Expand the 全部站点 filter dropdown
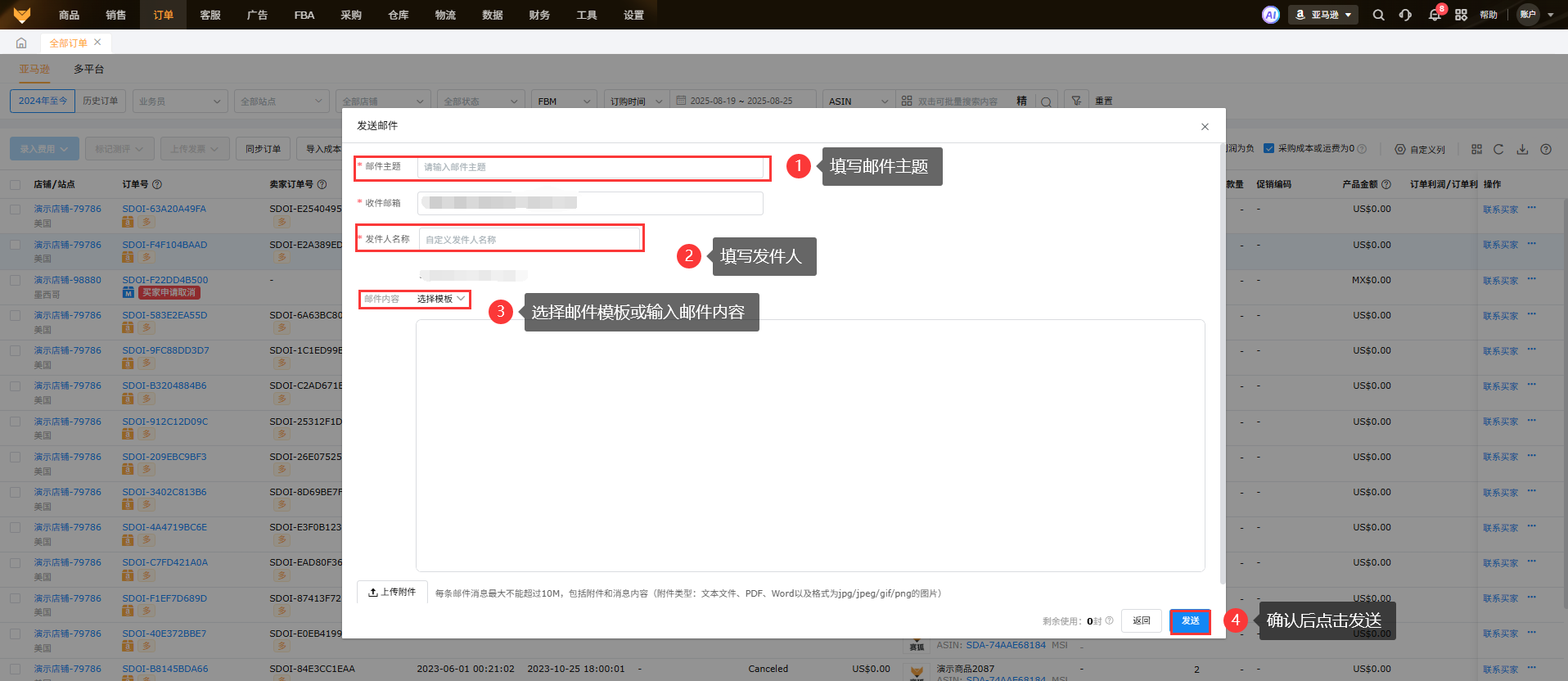The width and height of the screenshot is (1568, 681). [282, 101]
